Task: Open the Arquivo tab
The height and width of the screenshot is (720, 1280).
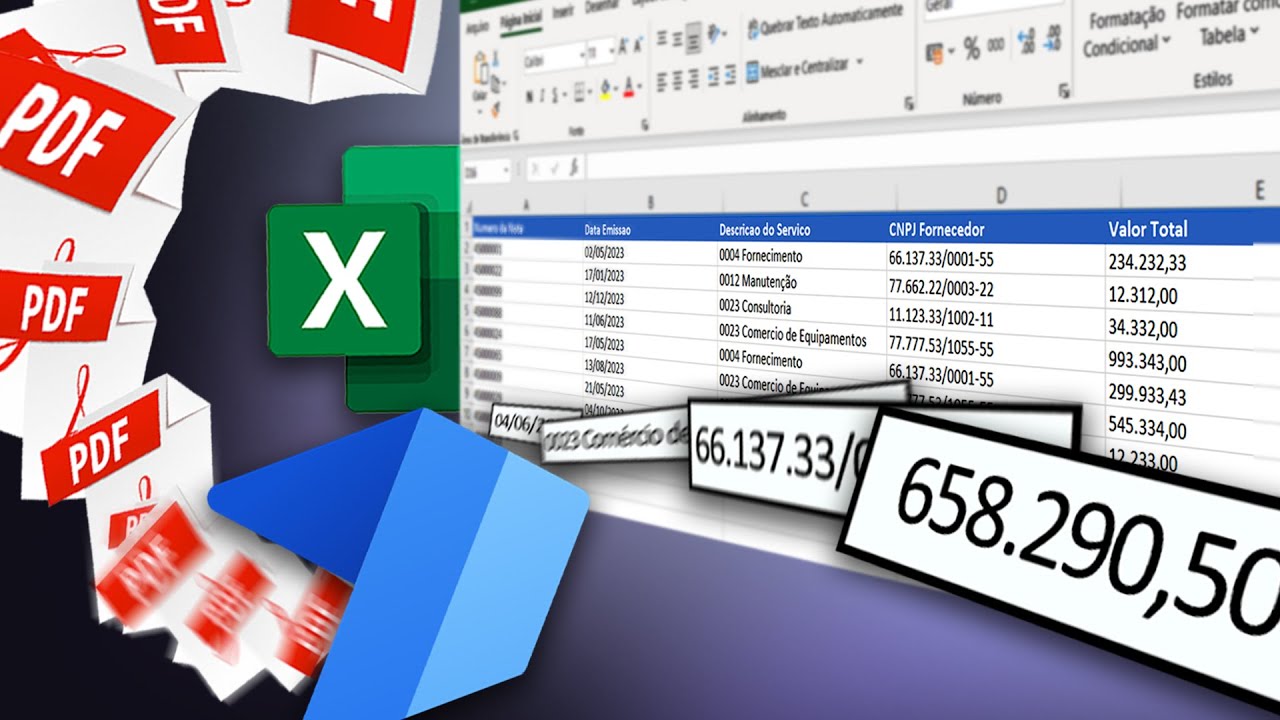Action: coord(478,27)
